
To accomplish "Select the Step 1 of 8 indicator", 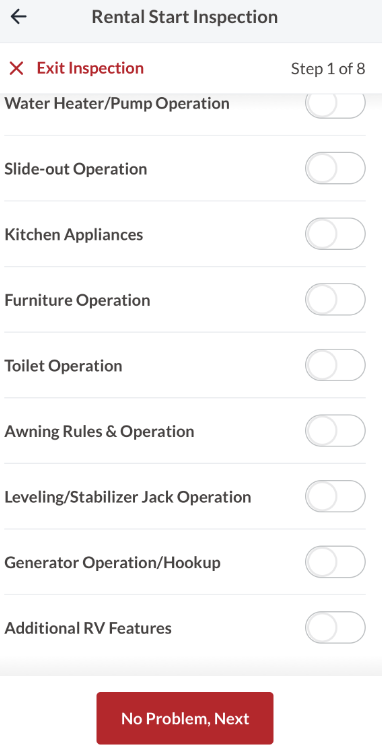I will (328, 69).
